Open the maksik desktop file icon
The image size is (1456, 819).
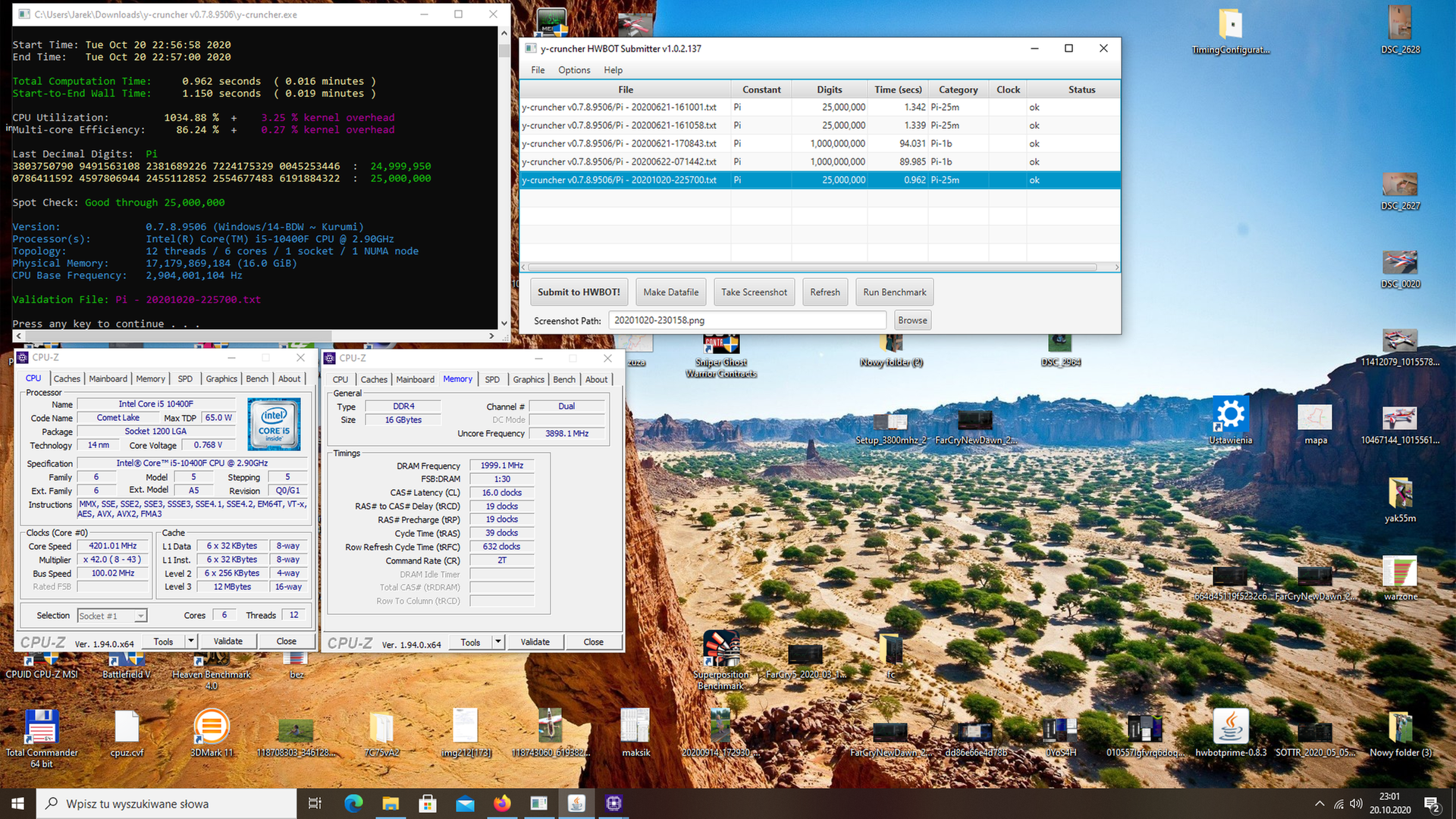click(x=635, y=732)
